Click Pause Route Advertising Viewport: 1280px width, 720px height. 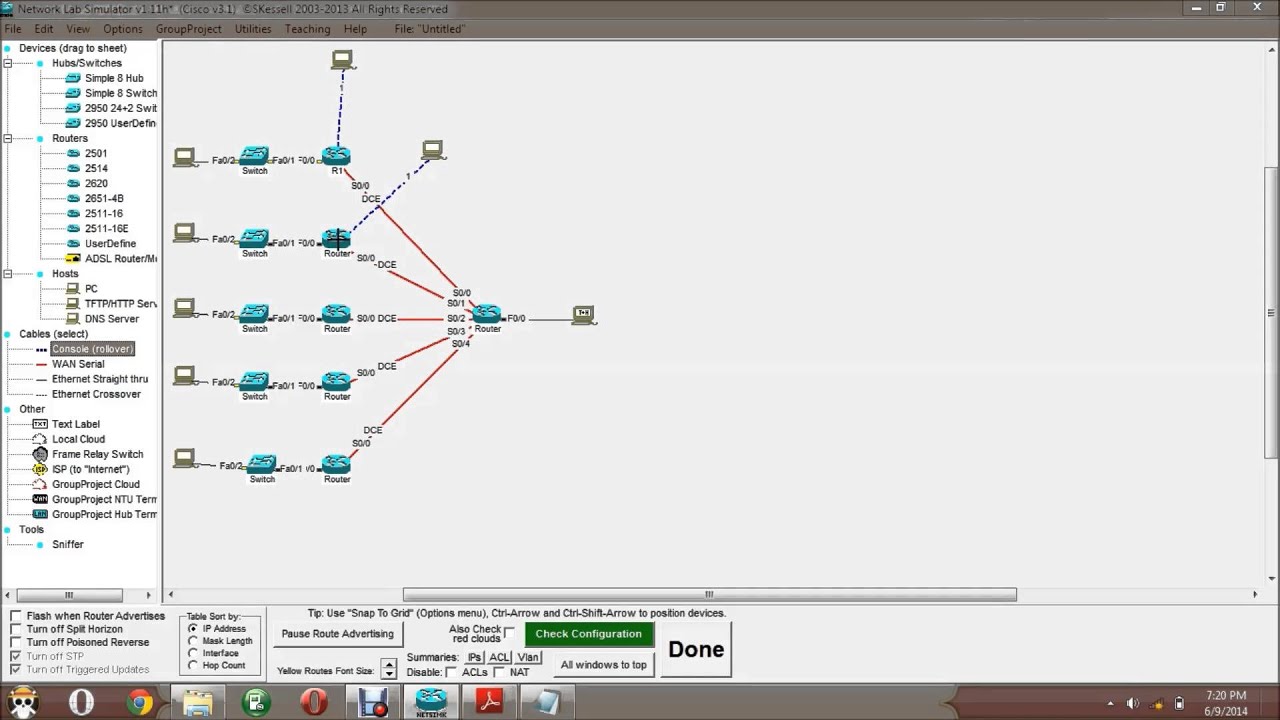338,634
